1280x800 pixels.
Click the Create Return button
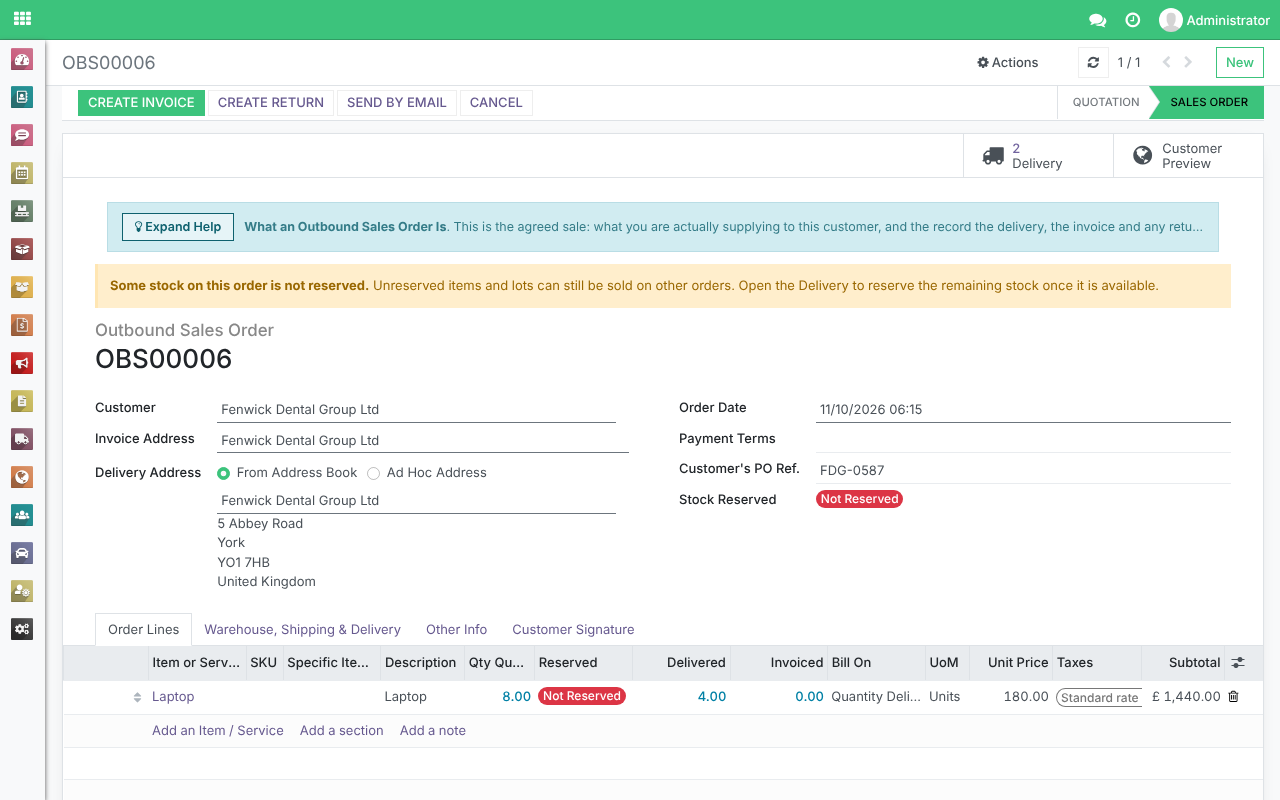pos(271,103)
